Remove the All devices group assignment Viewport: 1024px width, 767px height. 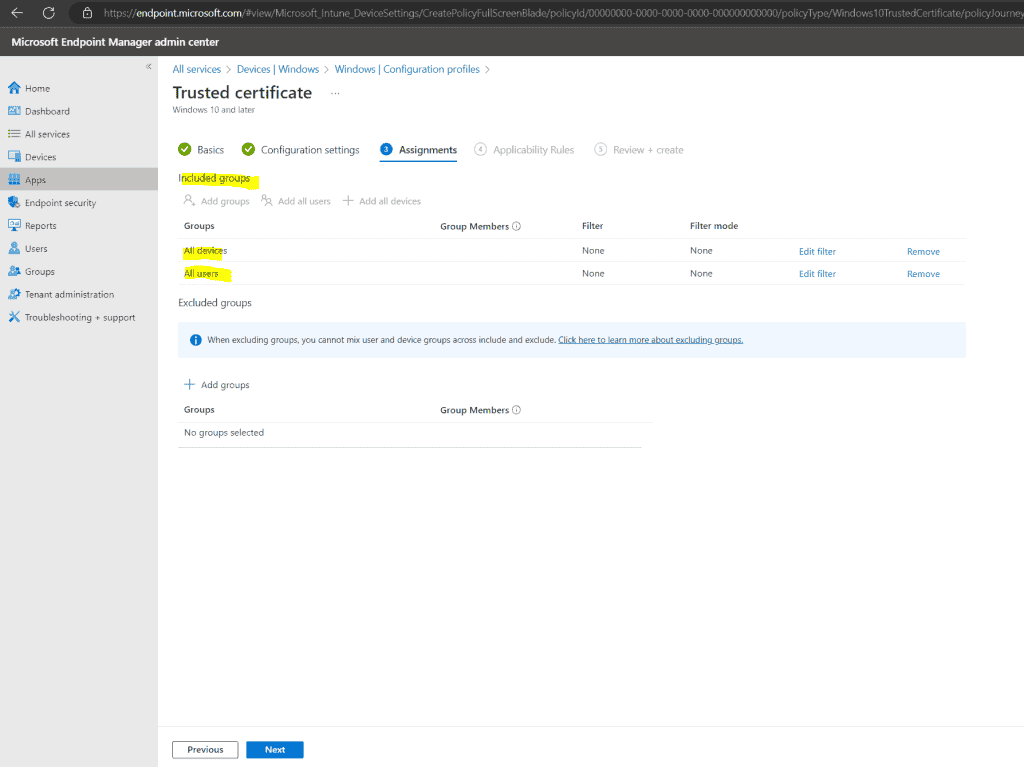[922, 251]
